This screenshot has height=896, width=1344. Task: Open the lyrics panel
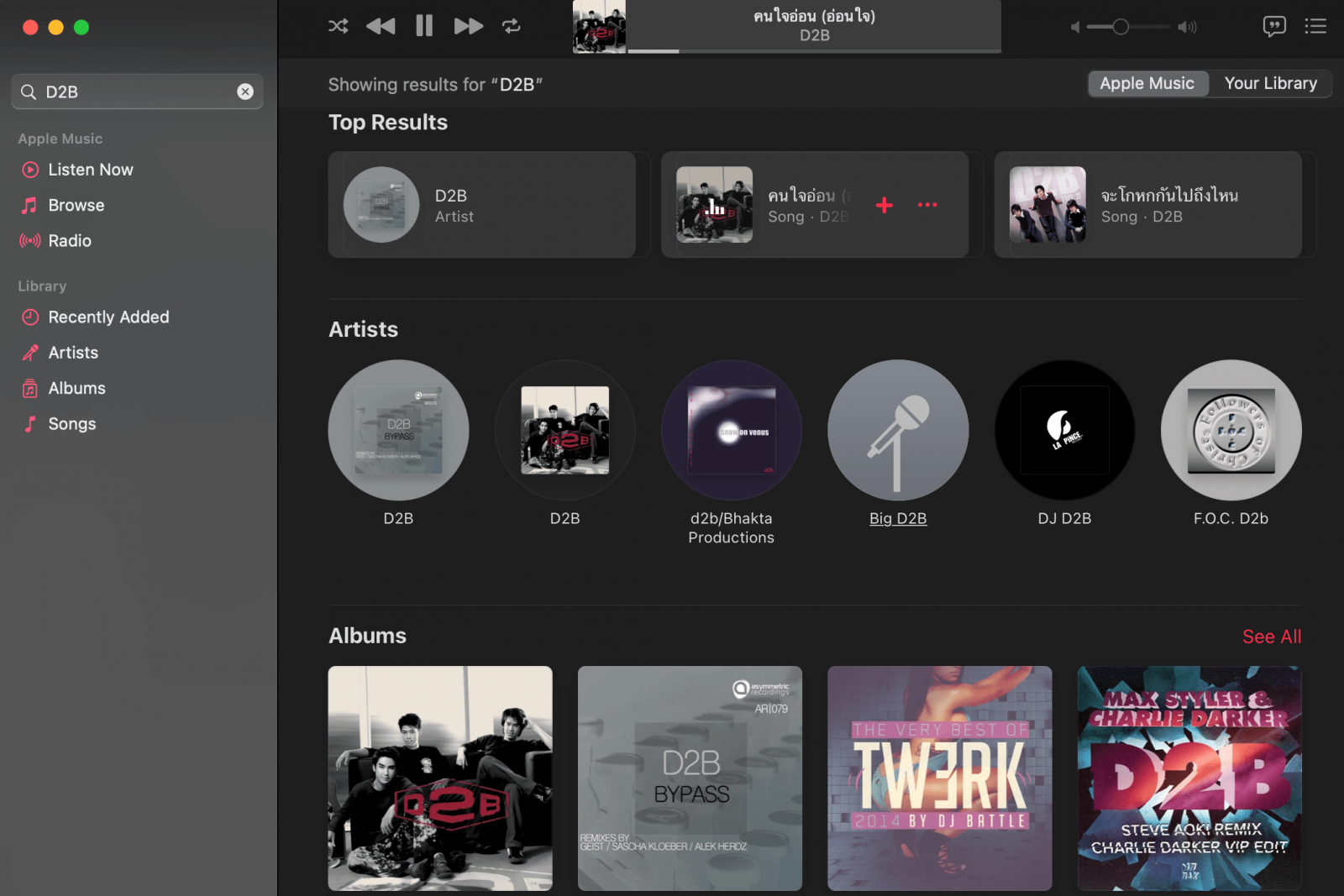tap(1273, 26)
